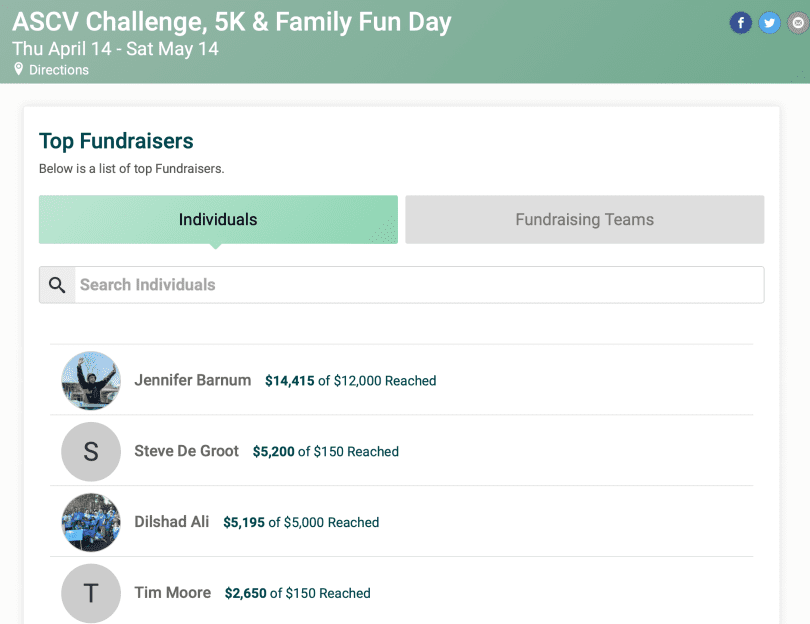
Task: Click the map pin icon by Directions
Action: tap(19, 69)
